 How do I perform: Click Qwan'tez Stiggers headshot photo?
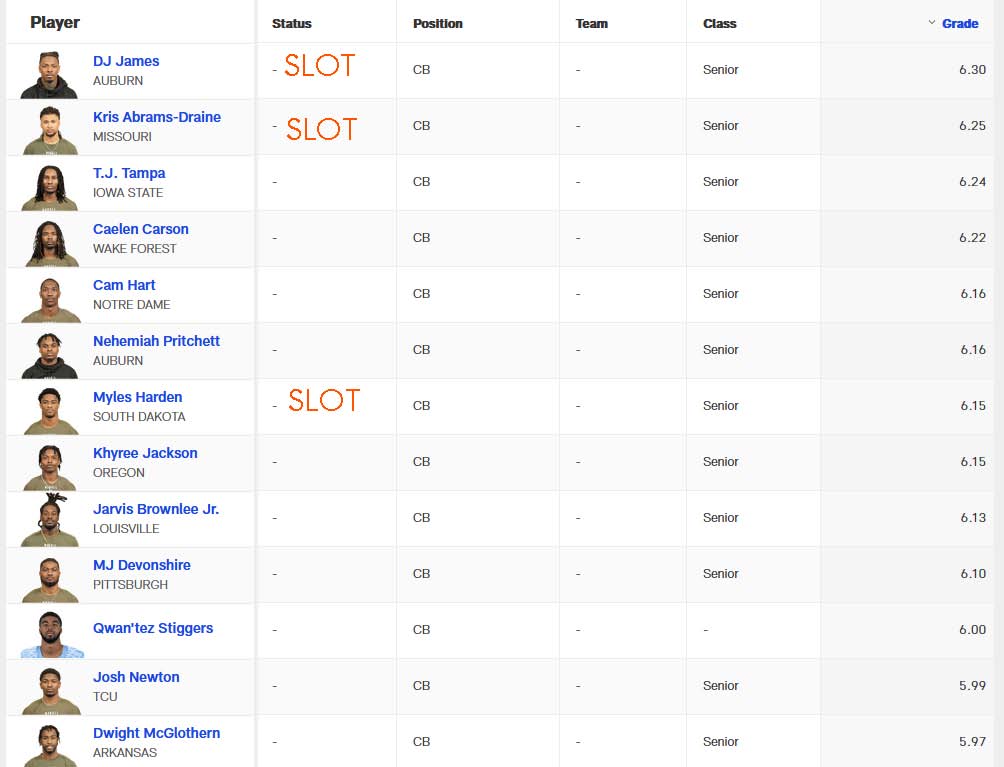coord(50,632)
